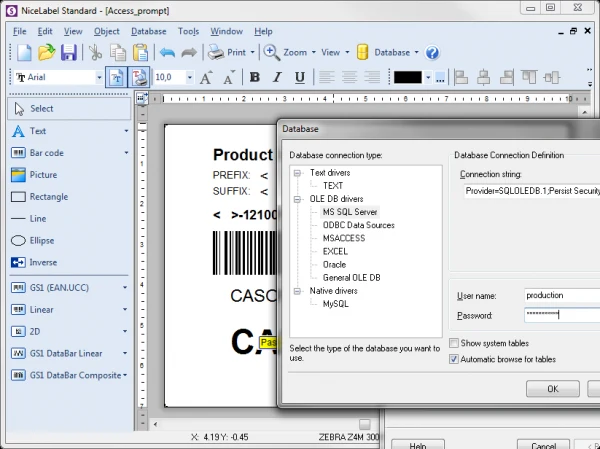Image resolution: width=600 pixels, height=449 pixels.
Task: Click the Password field
Action: [562, 315]
